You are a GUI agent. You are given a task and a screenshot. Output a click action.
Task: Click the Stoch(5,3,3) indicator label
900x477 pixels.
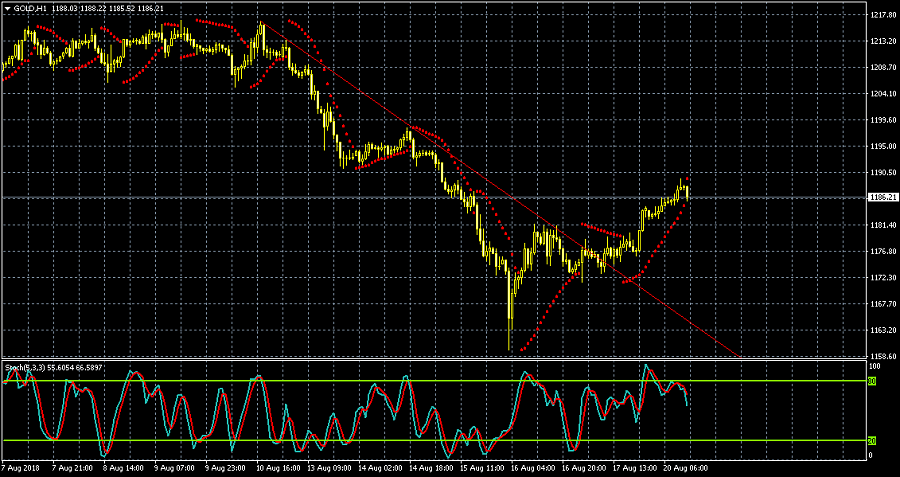tap(27, 368)
